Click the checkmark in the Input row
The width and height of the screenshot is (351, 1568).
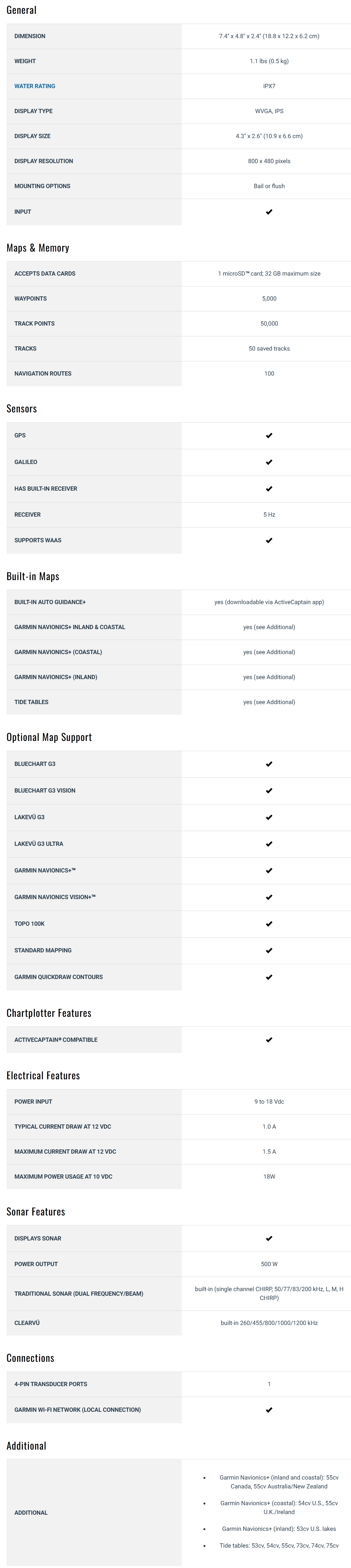[269, 212]
